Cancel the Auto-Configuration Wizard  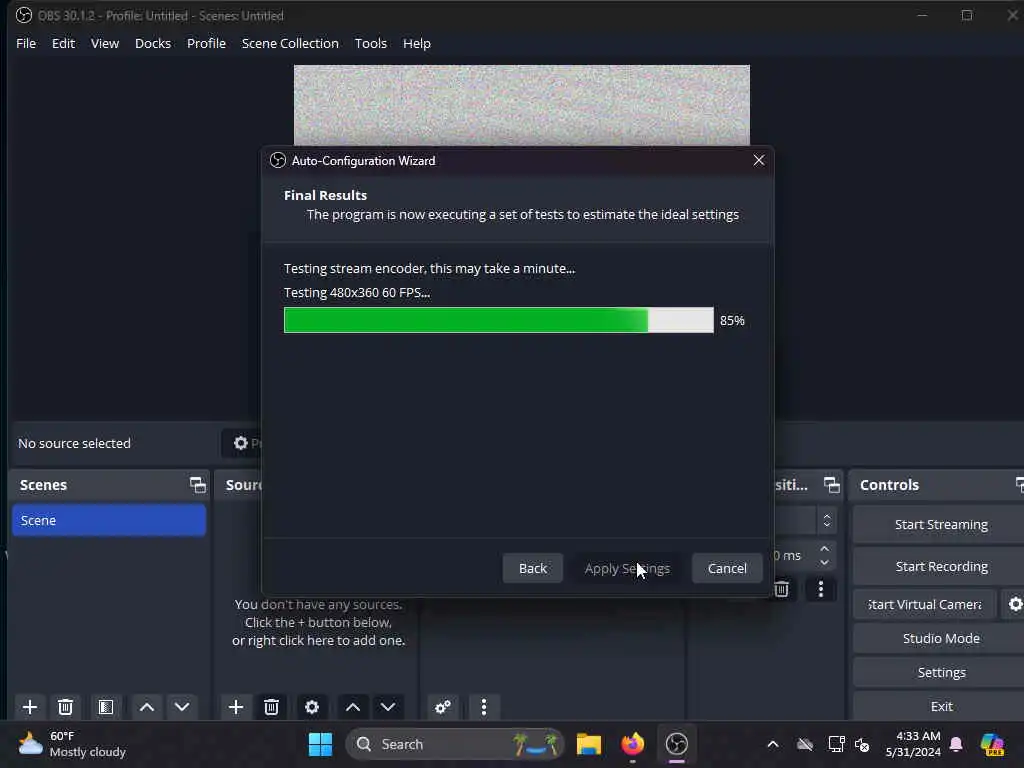(x=727, y=568)
